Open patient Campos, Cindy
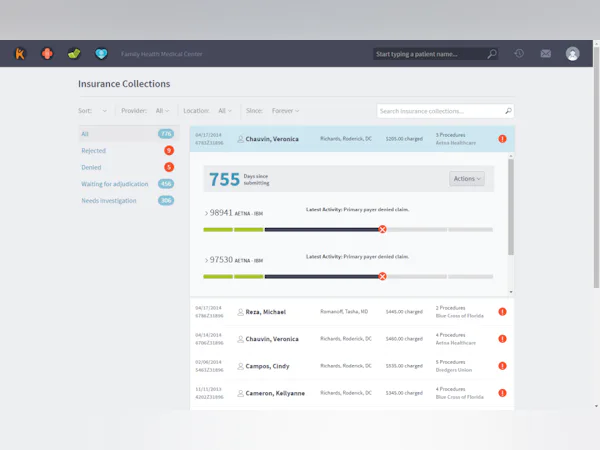Viewport: 600px width, 450px height. (267, 366)
